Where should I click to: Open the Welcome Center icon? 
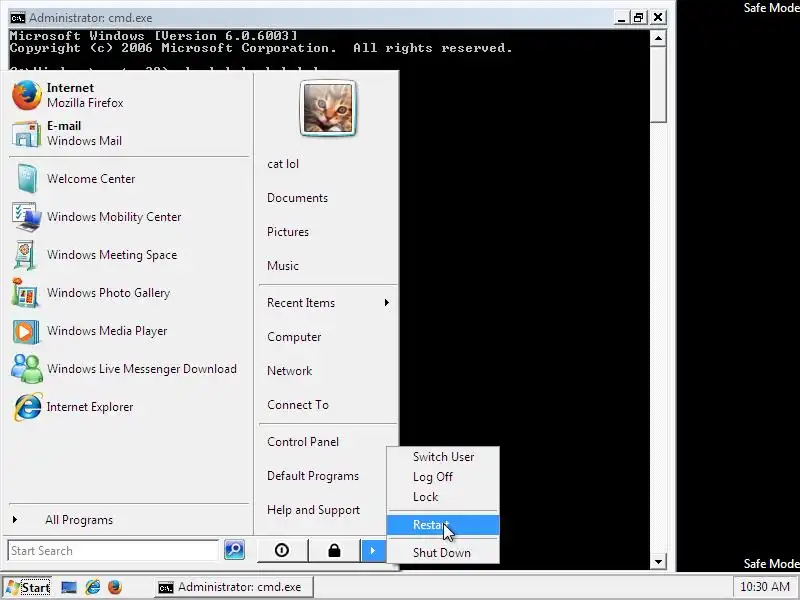pos(27,179)
